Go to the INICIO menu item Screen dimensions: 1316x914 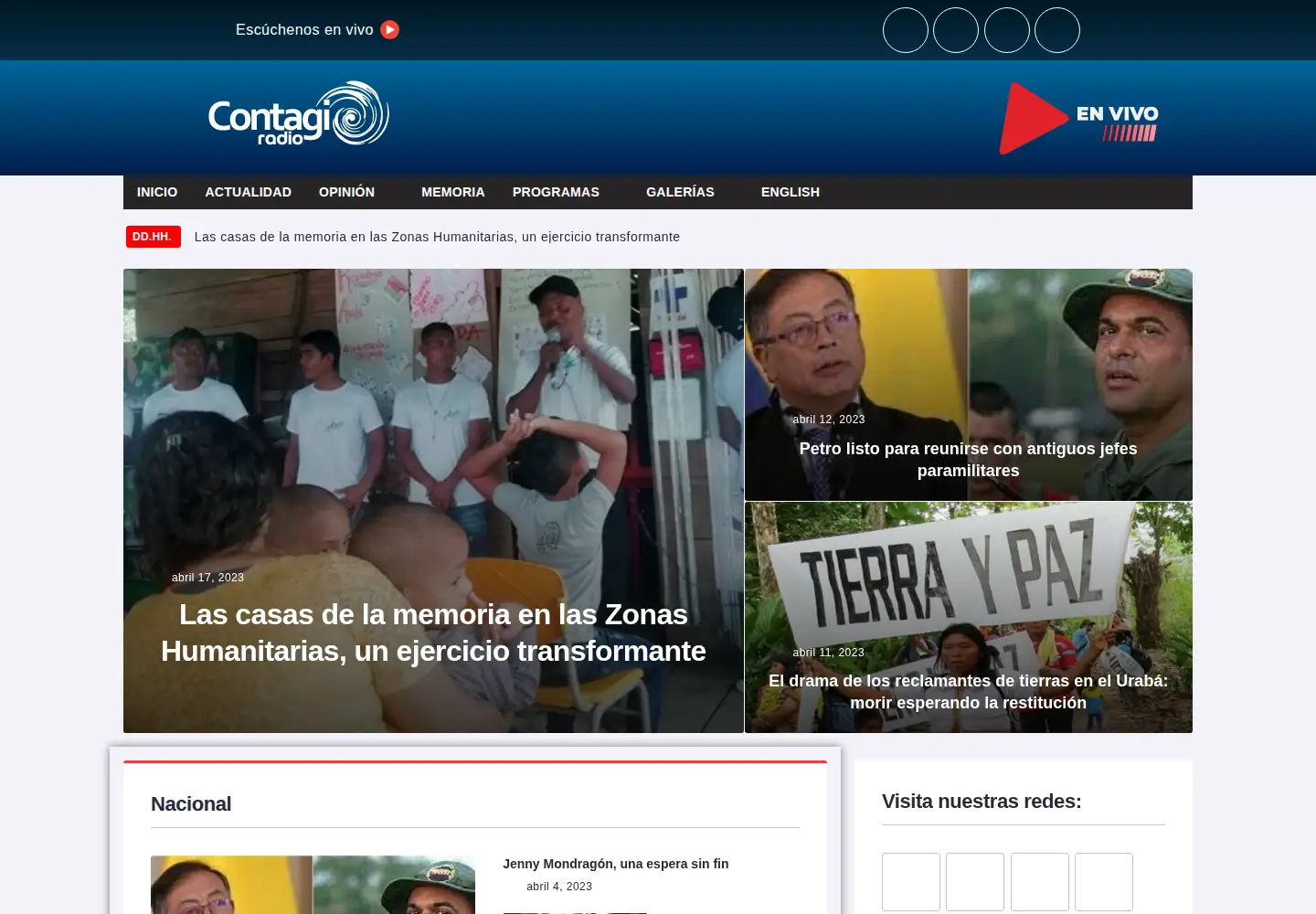click(157, 192)
